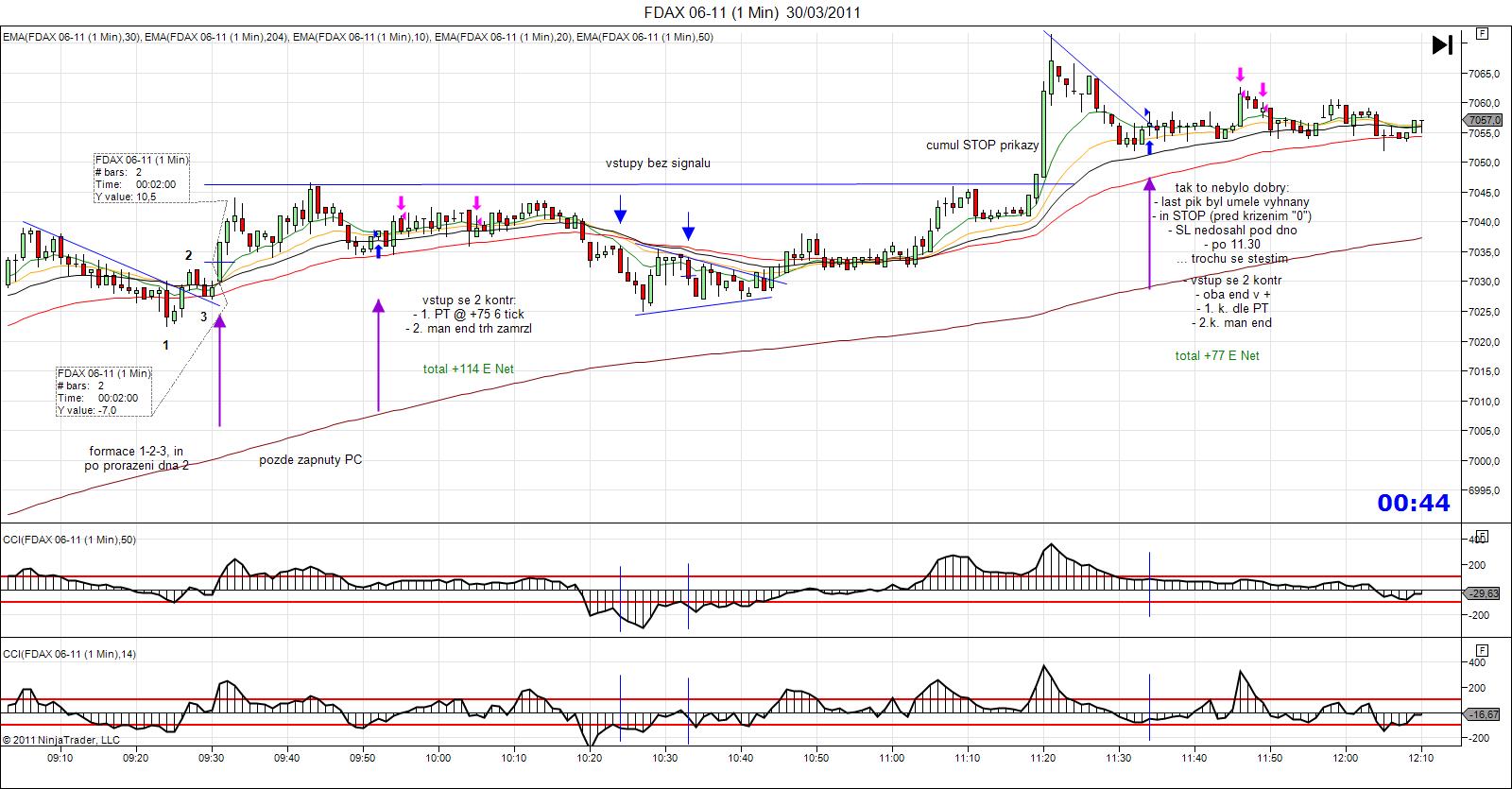
Task: Click the 7065,0 price axis label
Action: pyautogui.click(x=1486, y=73)
